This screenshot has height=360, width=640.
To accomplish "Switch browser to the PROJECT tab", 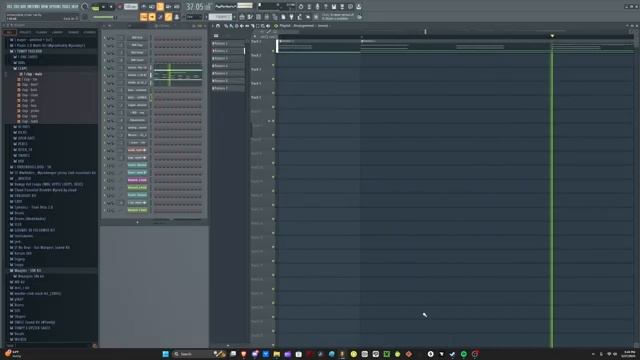I will [x=25, y=32].
